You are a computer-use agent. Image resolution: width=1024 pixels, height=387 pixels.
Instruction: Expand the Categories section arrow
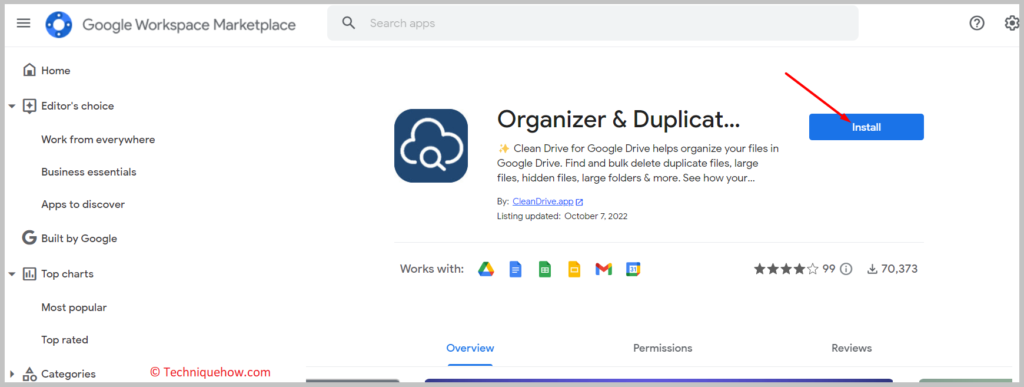tap(12, 375)
